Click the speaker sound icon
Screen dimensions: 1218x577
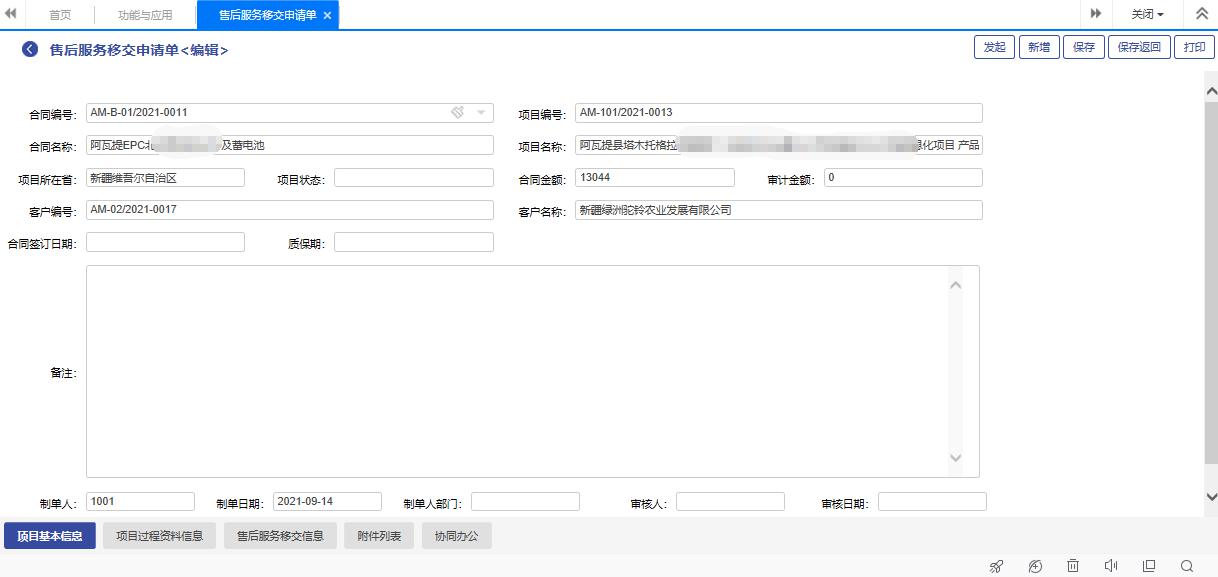[x=1110, y=566]
